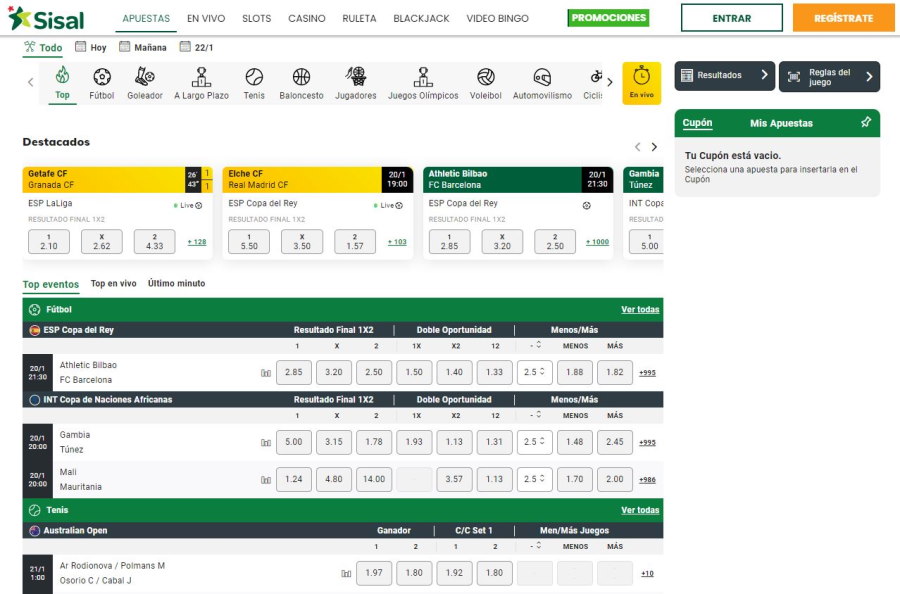Open the Resultados button
The image size is (900, 594).
tap(724, 75)
